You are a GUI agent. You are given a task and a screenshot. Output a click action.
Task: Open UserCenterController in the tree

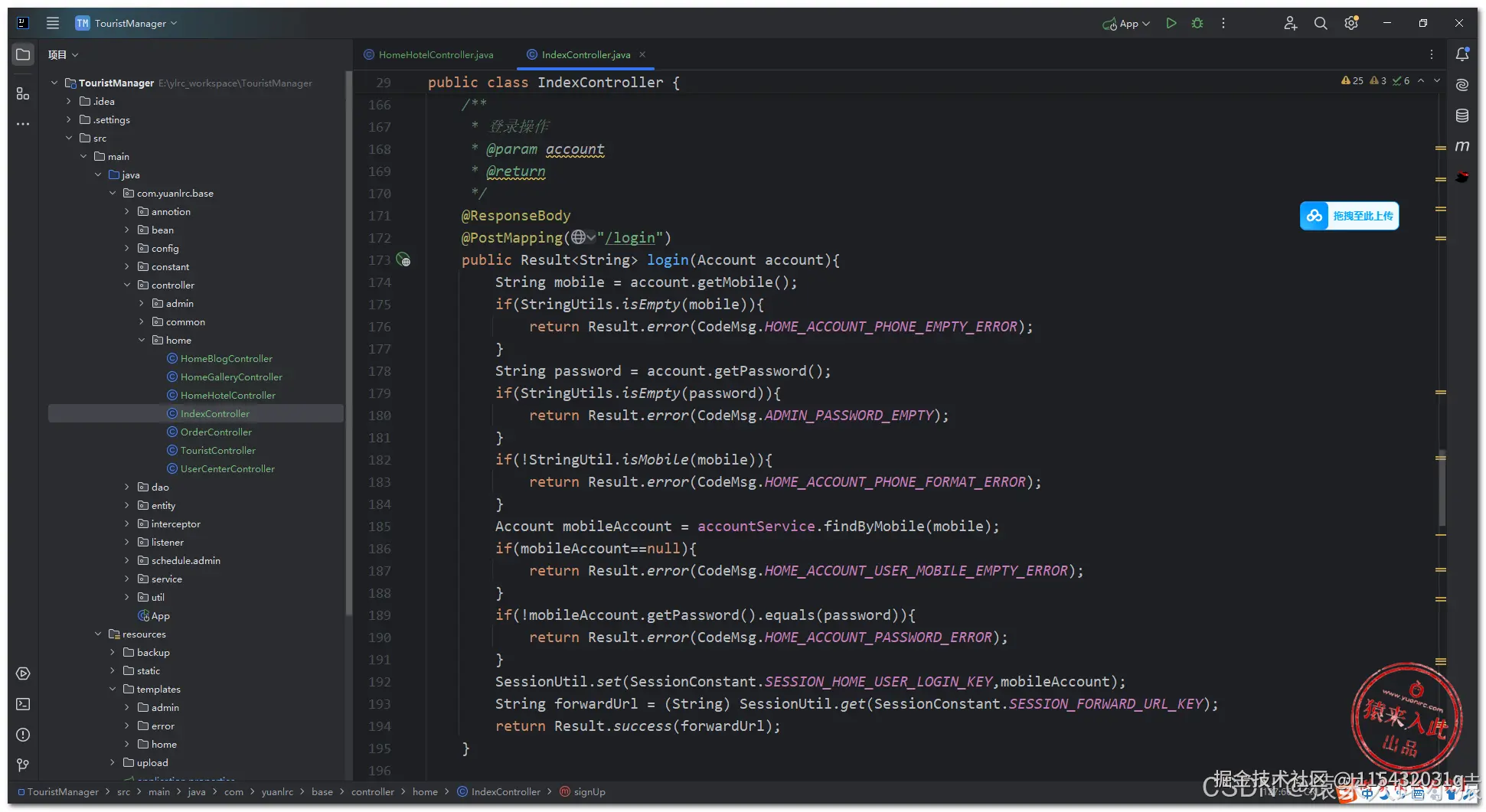click(x=227, y=468)
